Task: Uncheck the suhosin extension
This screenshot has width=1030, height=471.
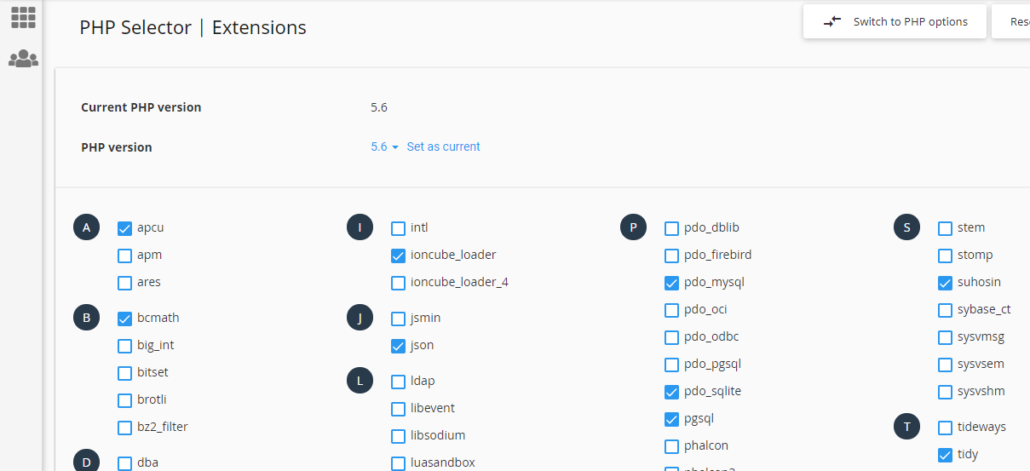Action: pyautogui.click(x=945, y=283)
